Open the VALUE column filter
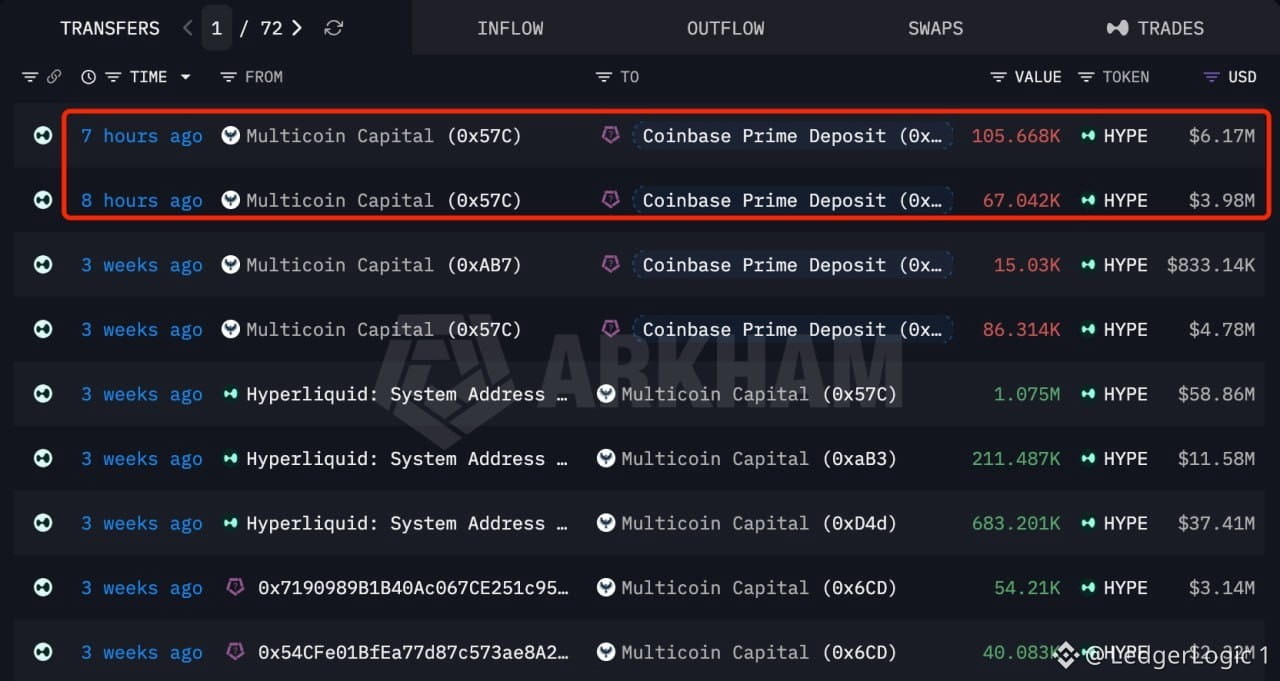 coord(998,77)
